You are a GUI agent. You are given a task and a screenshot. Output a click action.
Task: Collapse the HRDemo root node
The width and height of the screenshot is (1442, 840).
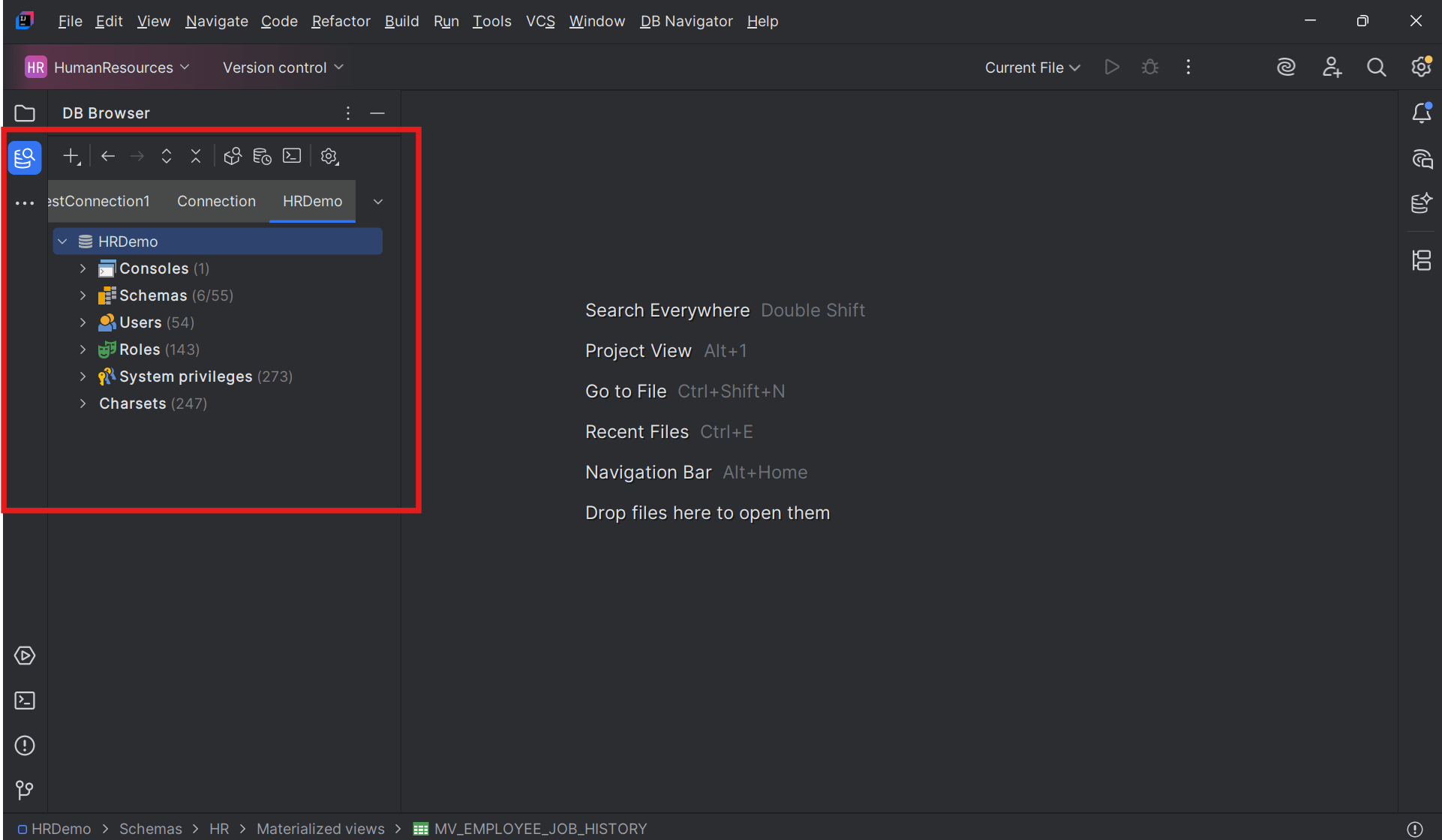pos(62,241)
